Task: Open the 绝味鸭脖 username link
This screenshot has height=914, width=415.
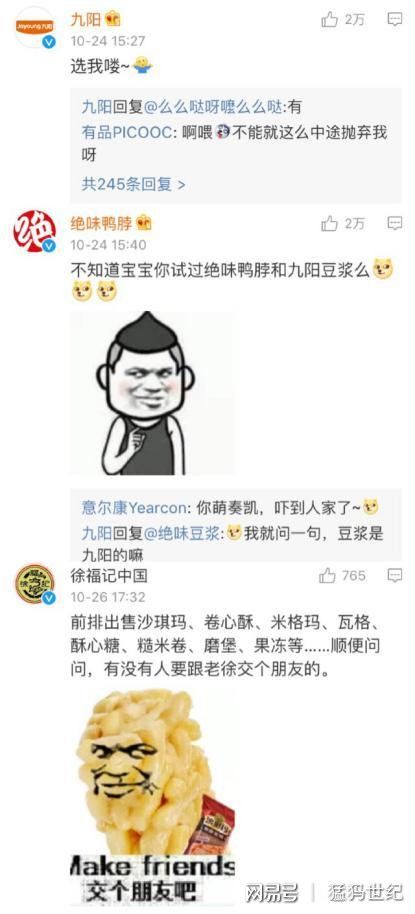Action: pyautogui.click(x=101, y=223)
